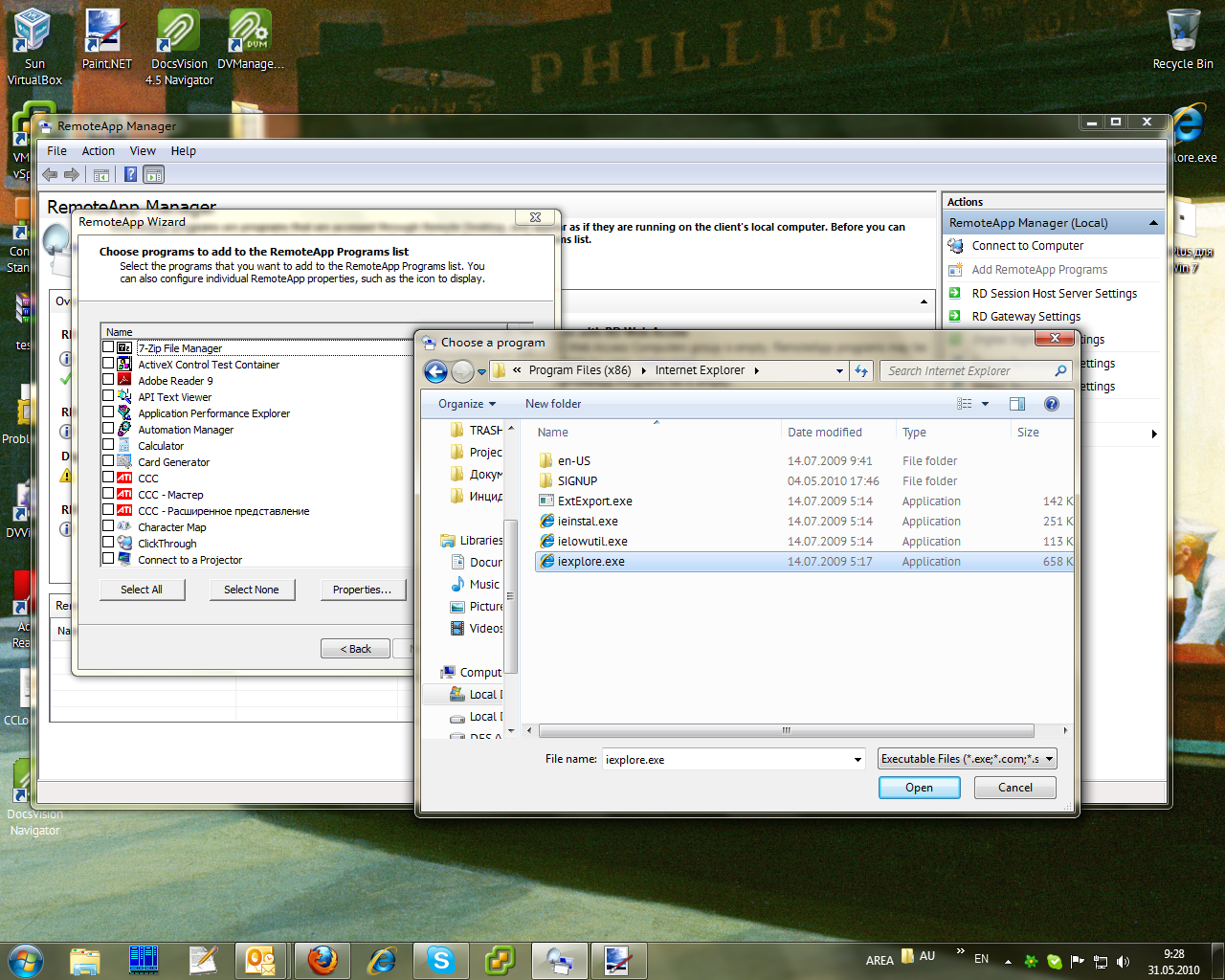The height and width of the screenshot is (980, 1225).
Task: Check the API Text Viewer checkbox
Action: click(x=108, y=396)
